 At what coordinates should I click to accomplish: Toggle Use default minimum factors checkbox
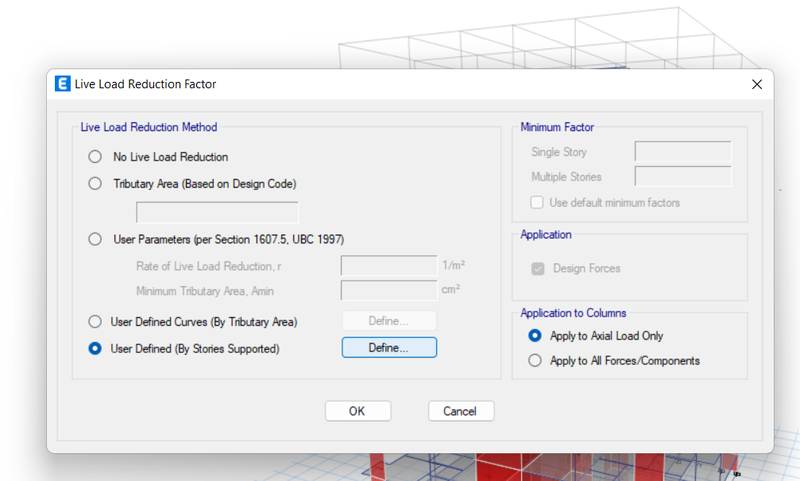[537, 202]
